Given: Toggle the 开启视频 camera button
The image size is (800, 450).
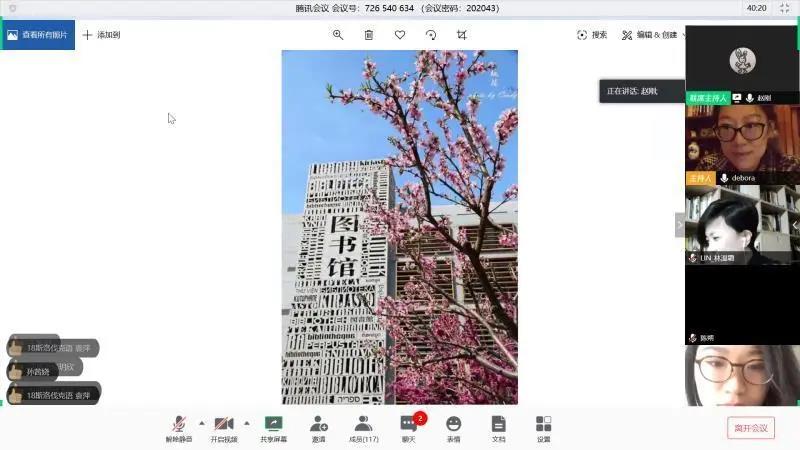Looking at the screenshot, I should pos(224,427).
